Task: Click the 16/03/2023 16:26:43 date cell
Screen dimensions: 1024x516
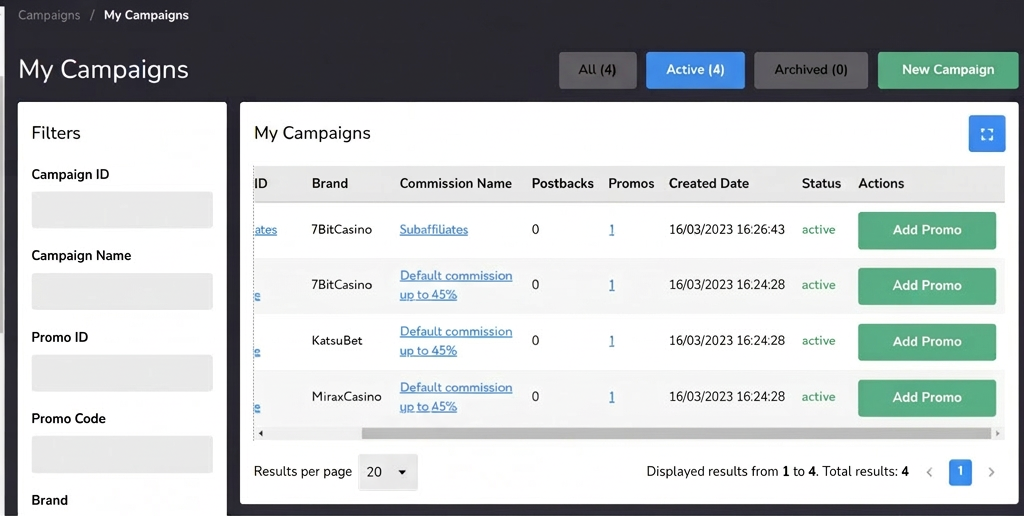Action: click(727, 229)
